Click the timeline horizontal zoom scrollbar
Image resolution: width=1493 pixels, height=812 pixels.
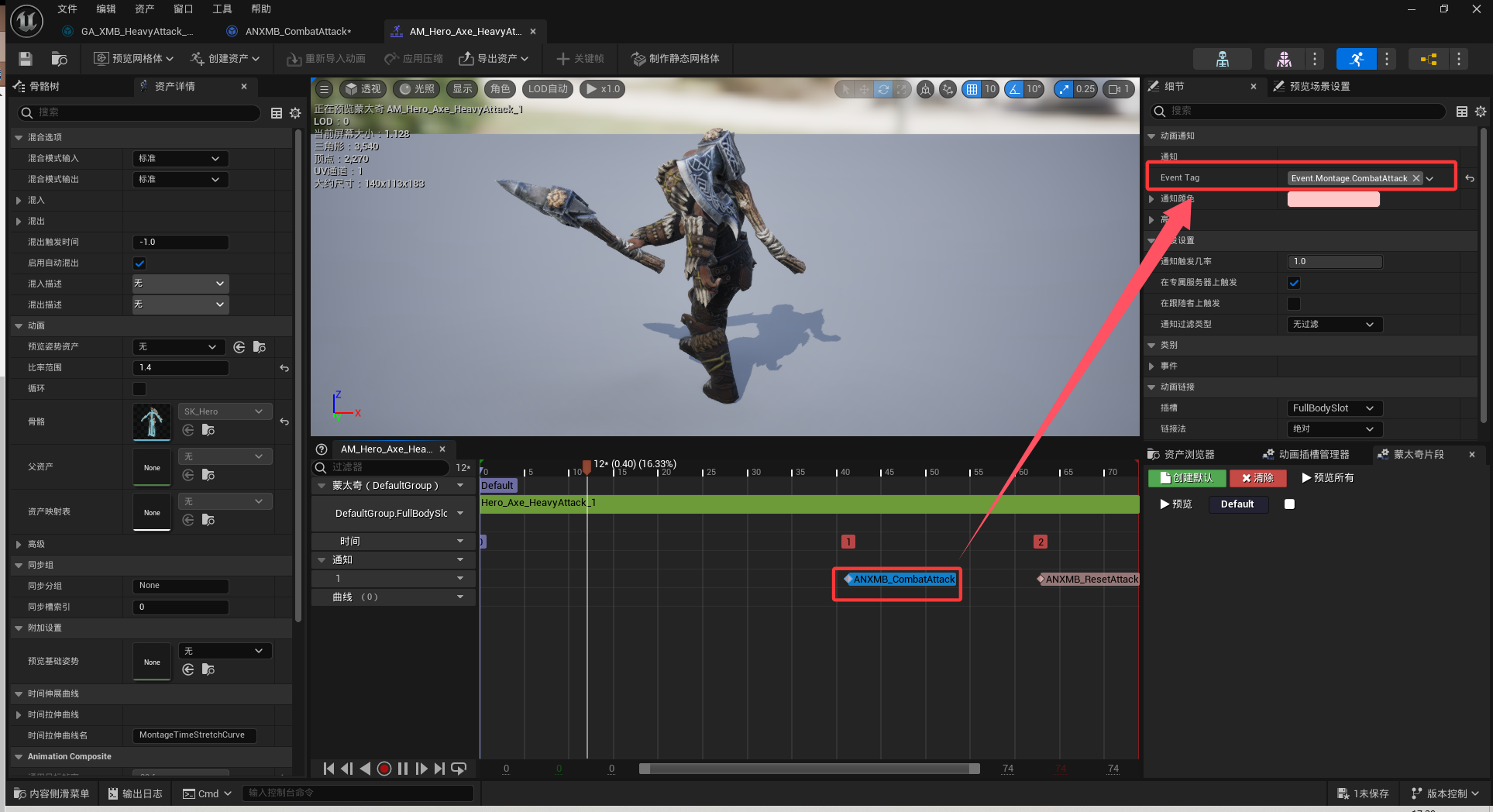[809, 769]
